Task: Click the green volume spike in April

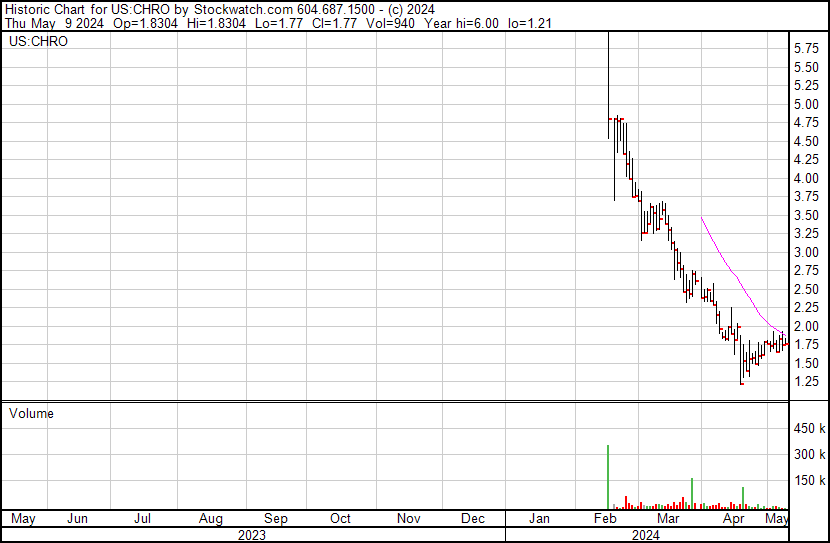Action: tap(743, 498)
